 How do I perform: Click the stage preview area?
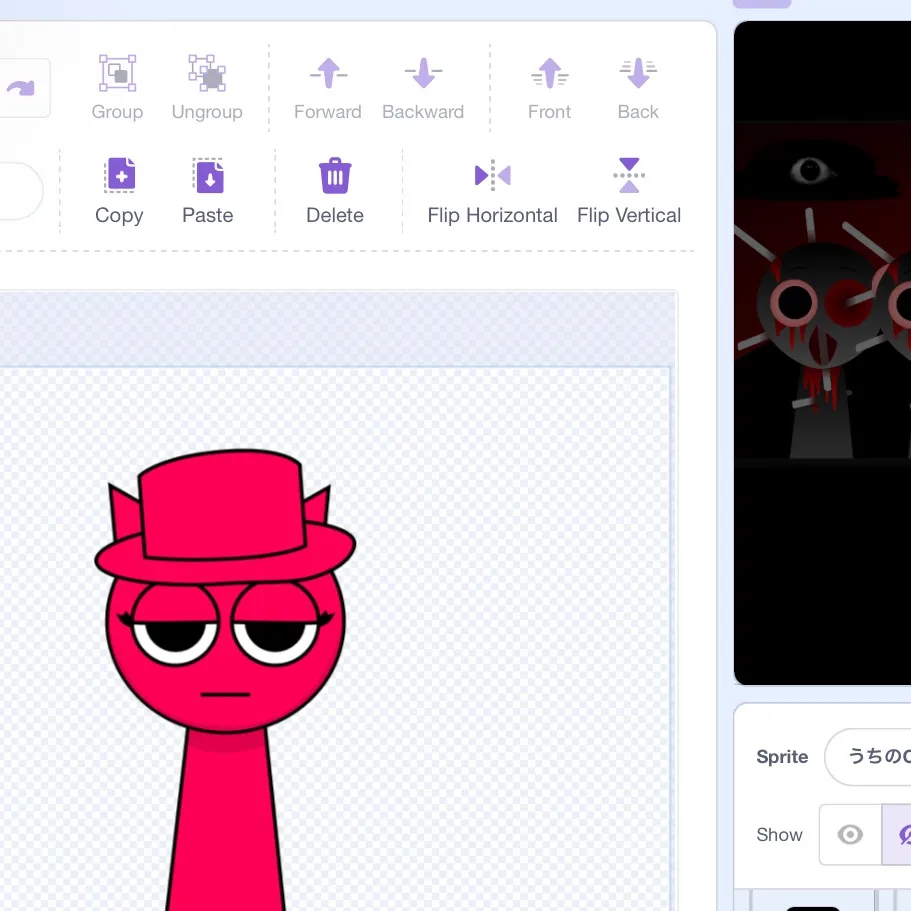(823, 353)
